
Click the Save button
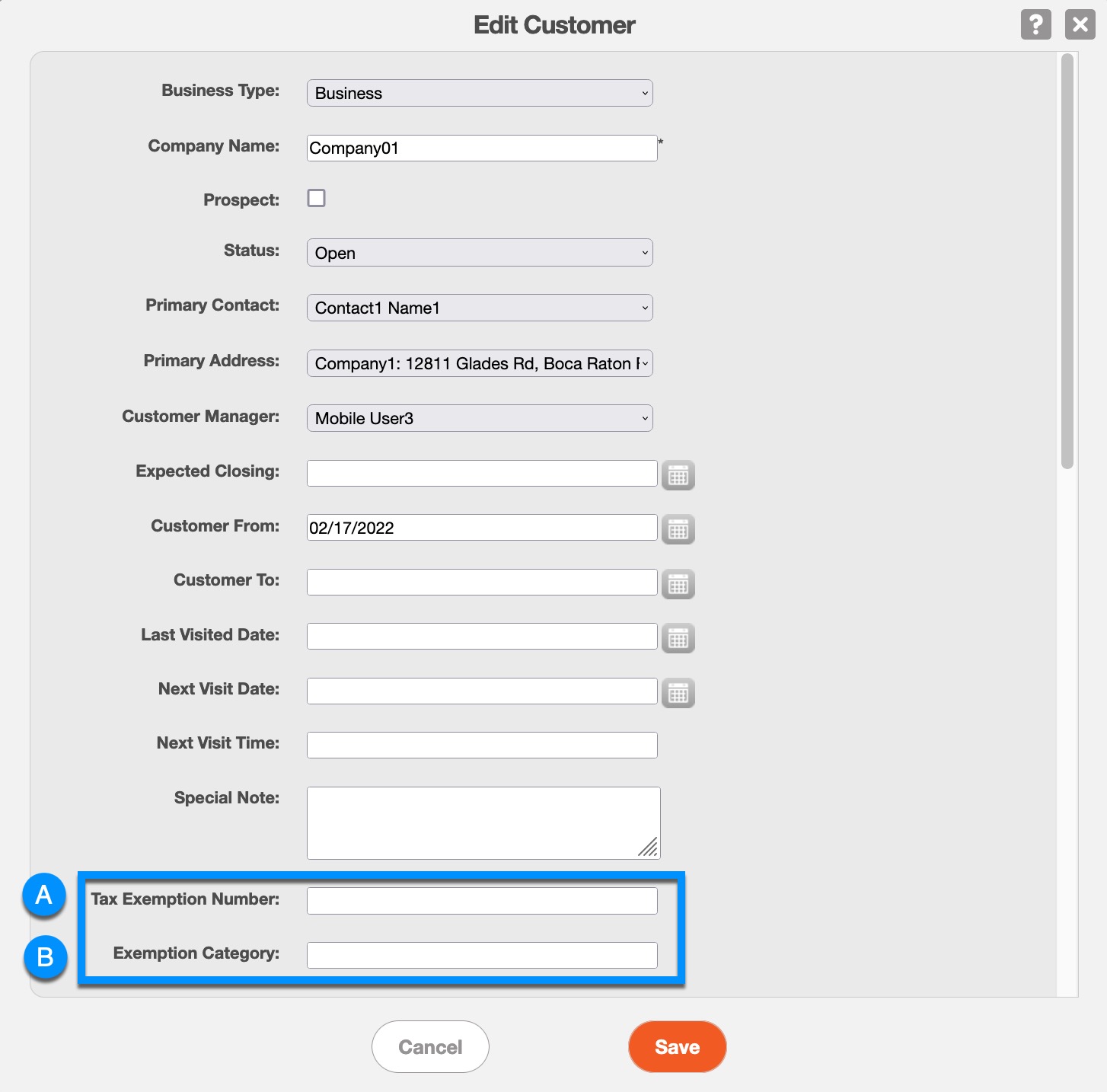[677, 1046]
